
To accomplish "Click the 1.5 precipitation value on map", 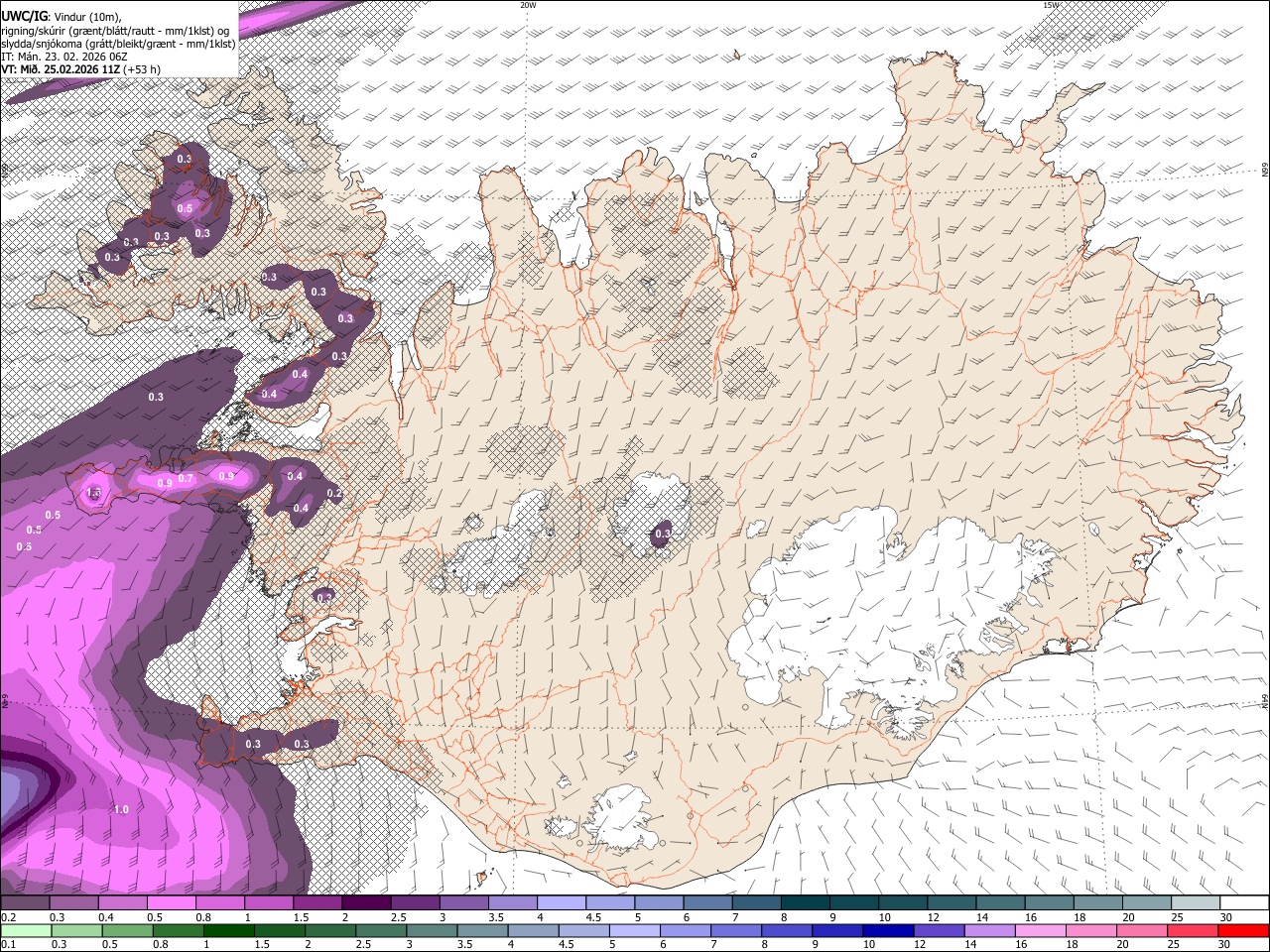I will (x=94, y=492).
